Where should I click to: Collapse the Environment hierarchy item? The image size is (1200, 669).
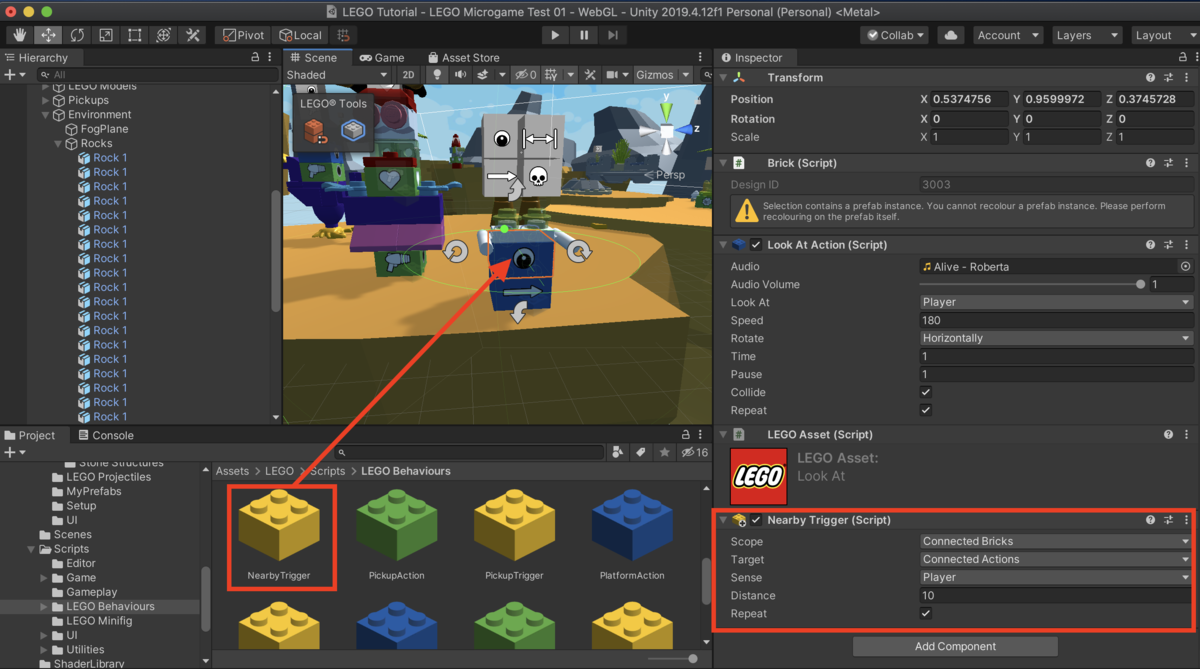tap(45, 115)
